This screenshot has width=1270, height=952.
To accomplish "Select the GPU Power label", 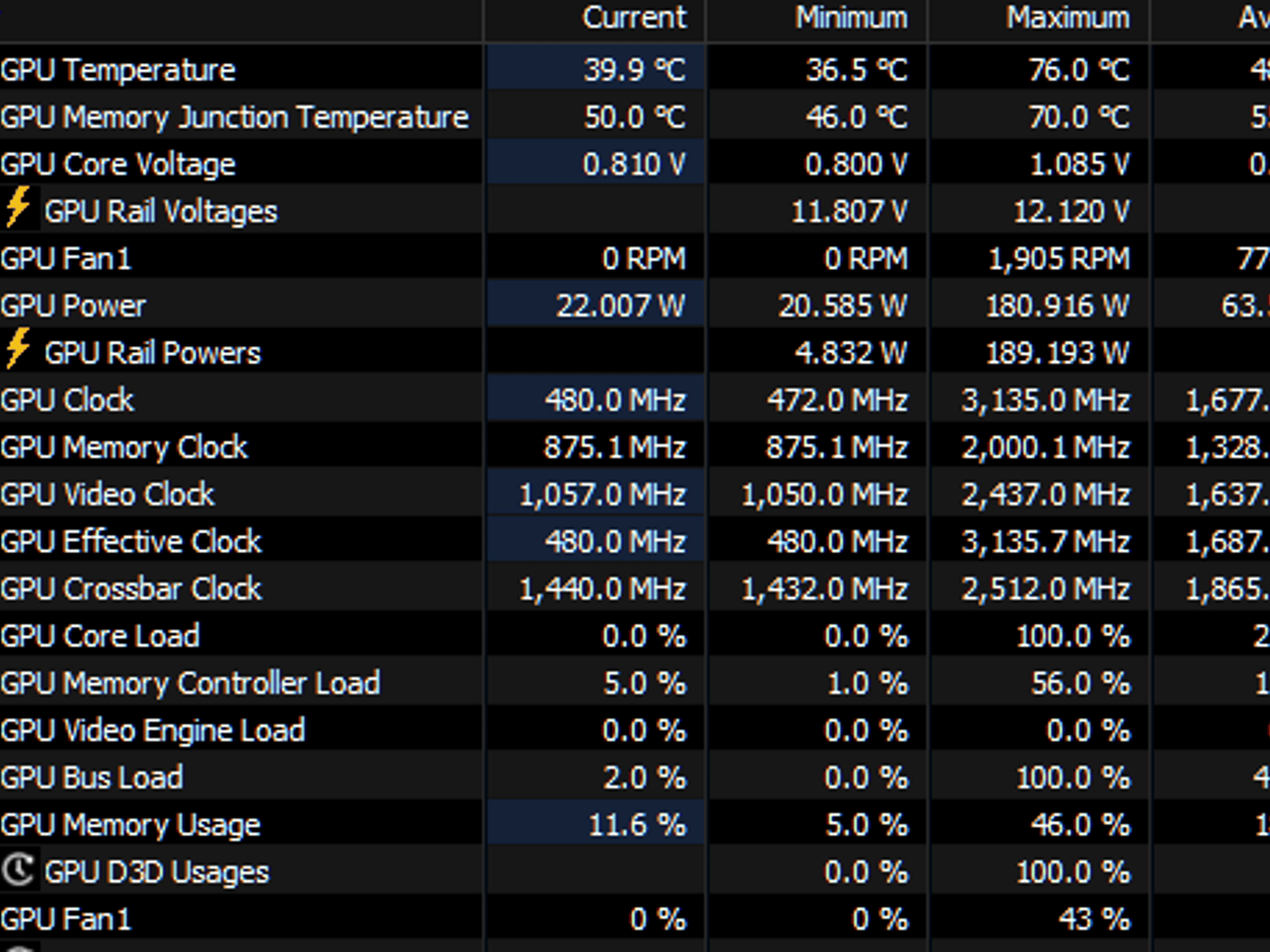I will pyautogui.click(x=73, y=306).
